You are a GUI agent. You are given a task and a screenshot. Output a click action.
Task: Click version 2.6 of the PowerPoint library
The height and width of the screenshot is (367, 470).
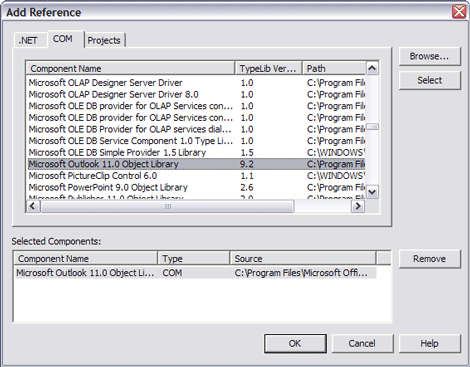tap(247, 187)
